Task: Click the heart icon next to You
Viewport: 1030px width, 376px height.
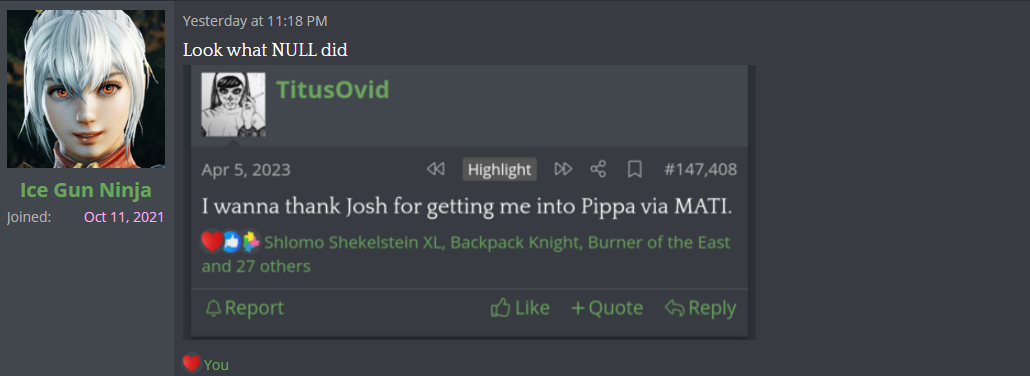Action: click(191, 363)
